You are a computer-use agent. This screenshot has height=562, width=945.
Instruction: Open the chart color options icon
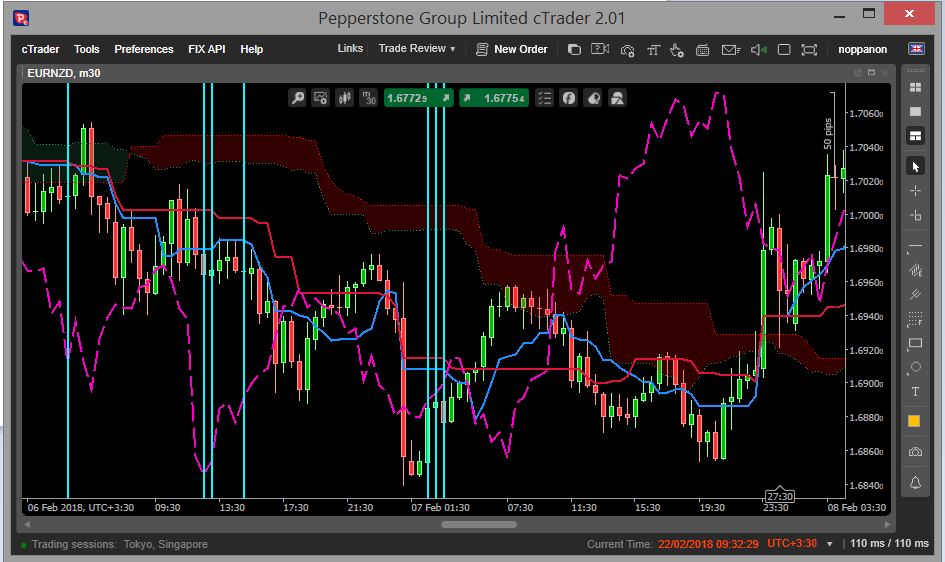coord(593,98)
